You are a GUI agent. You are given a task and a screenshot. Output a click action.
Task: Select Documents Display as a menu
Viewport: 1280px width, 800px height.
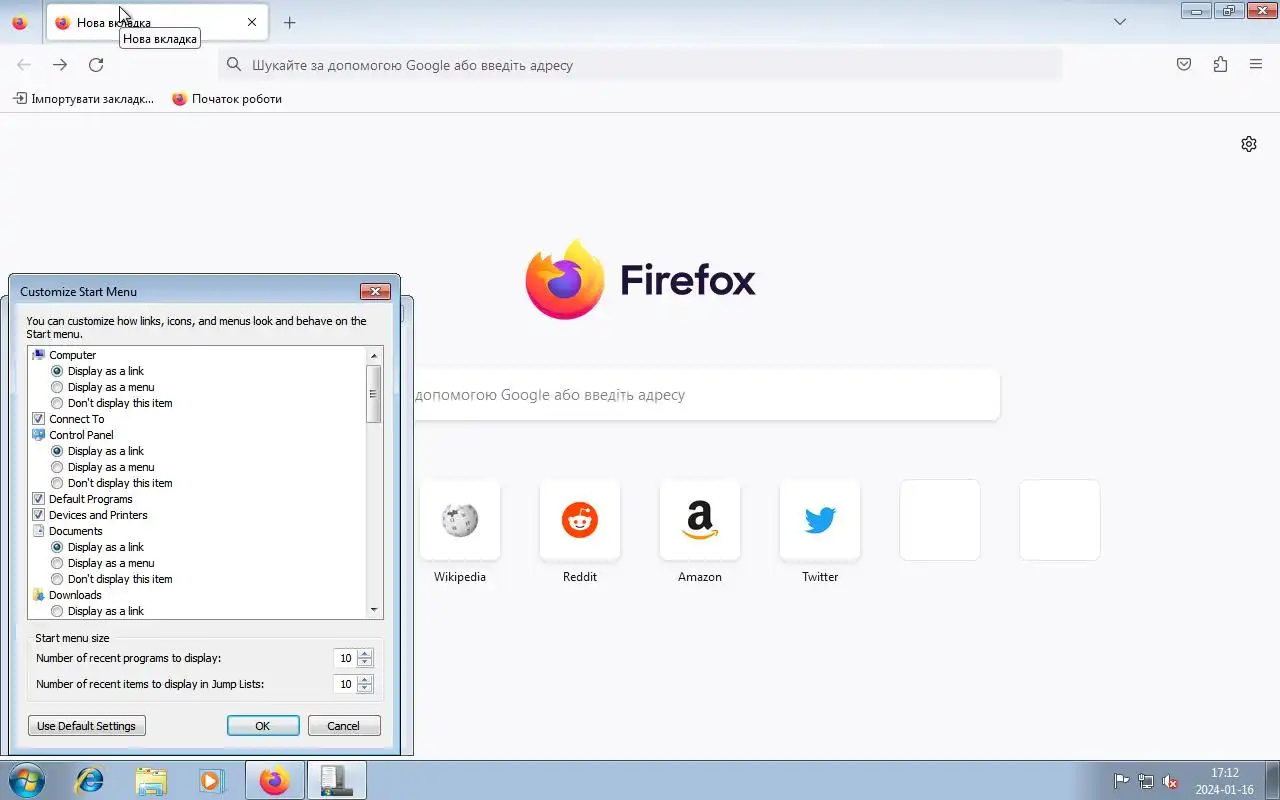coord(57,563)
